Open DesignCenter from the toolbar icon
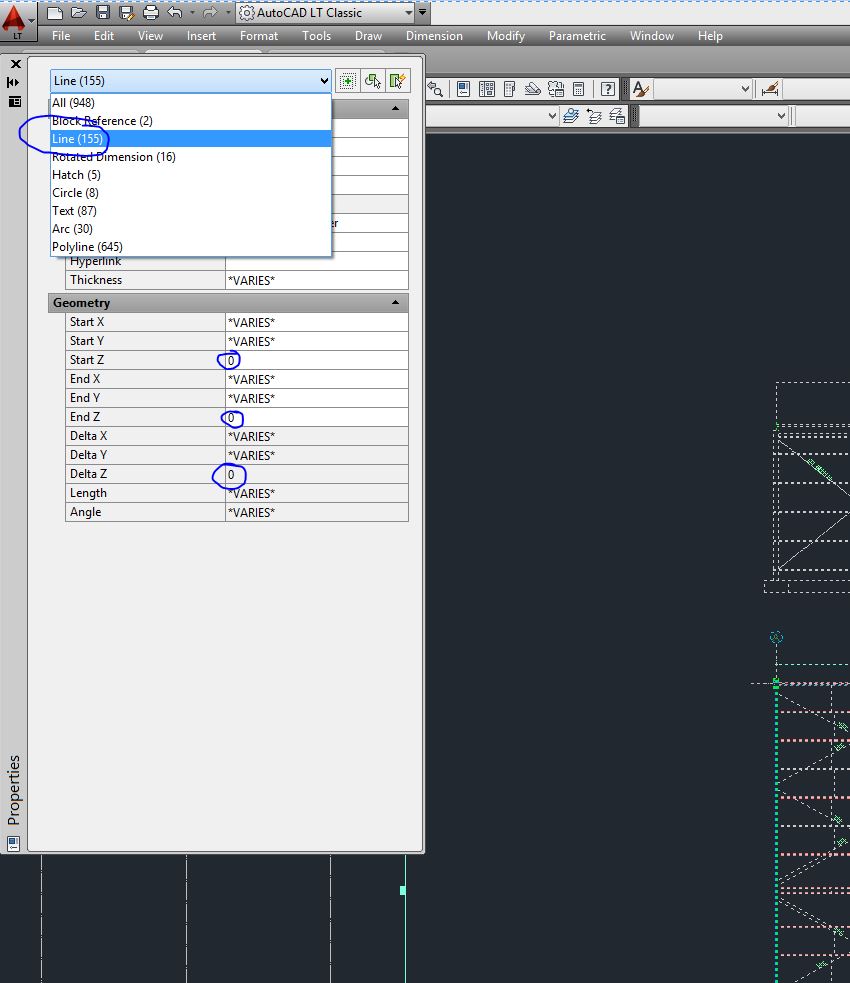 (486, 89)
